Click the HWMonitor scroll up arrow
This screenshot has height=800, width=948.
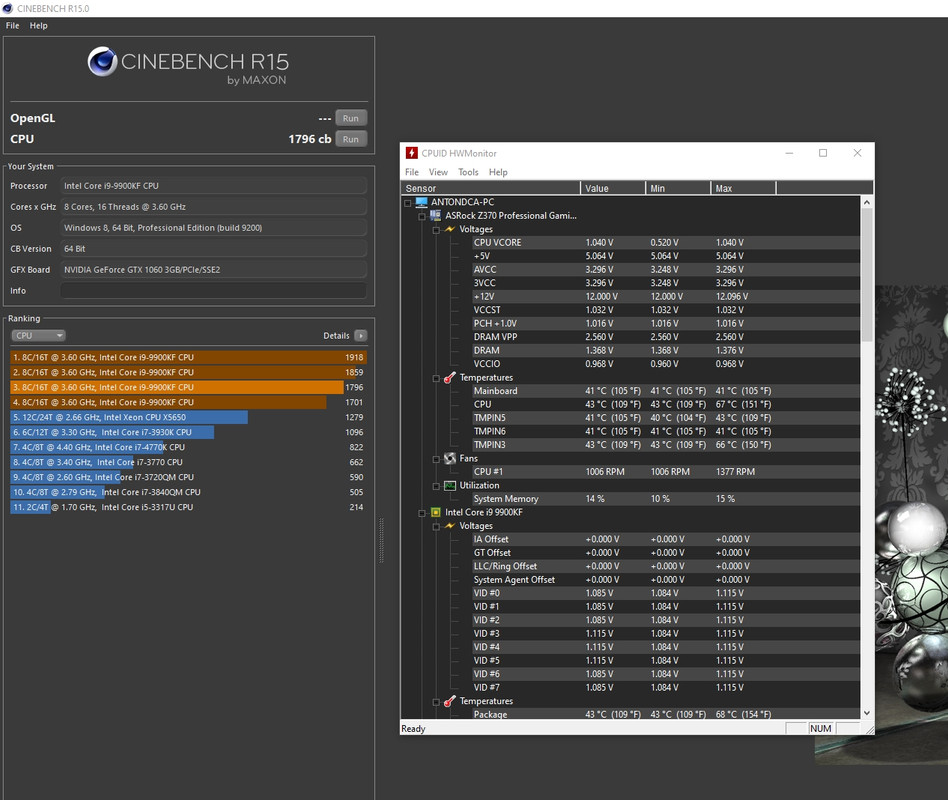866,203
